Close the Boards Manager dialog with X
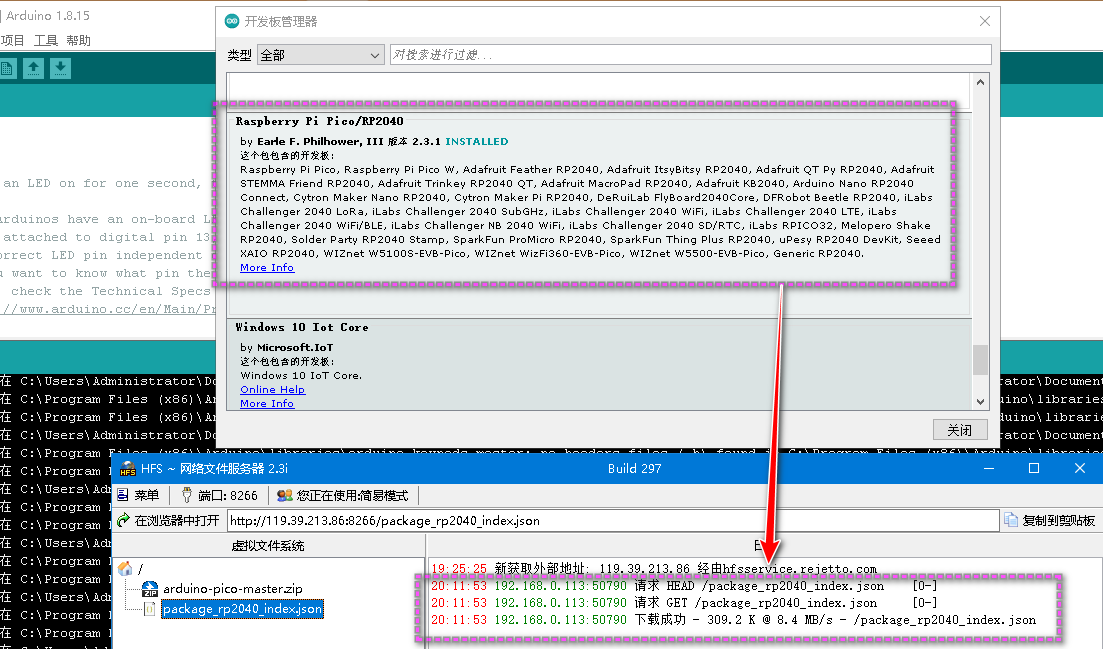This screenshot has height=649, width=1103. pos(985,21)
